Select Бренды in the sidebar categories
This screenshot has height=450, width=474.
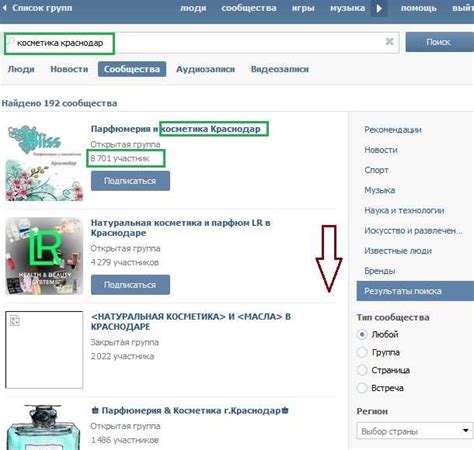[x=380, y=271]
